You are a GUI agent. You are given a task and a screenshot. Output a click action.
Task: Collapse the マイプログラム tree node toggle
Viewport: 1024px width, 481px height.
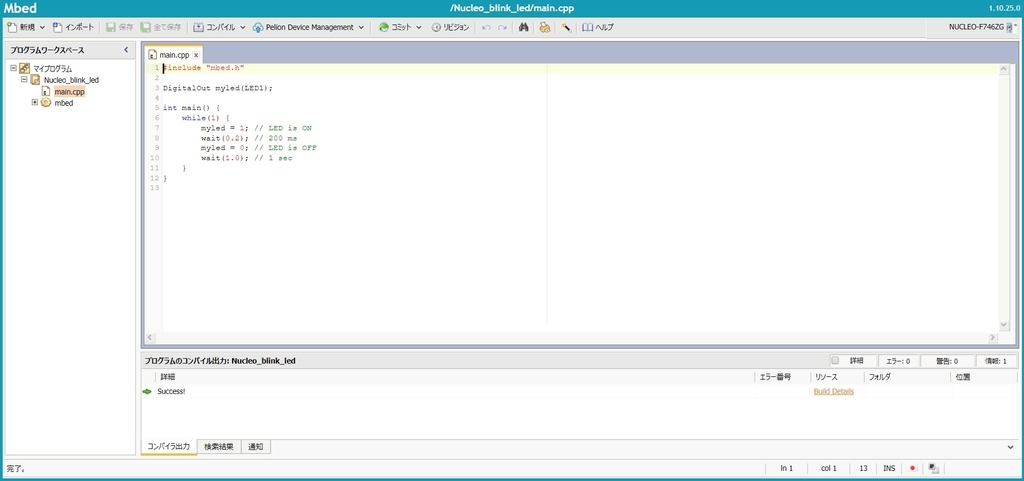[13, 68]
